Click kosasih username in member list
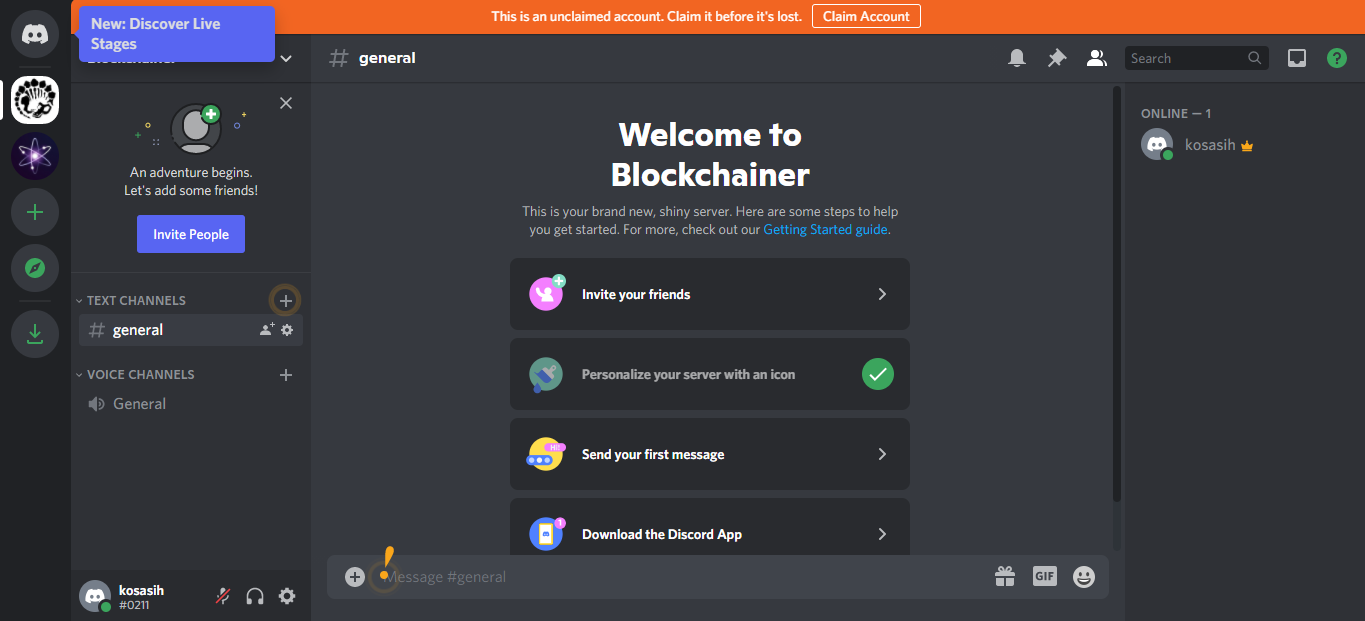The width and height of the screenshot is (1365, 621). 1210,145
